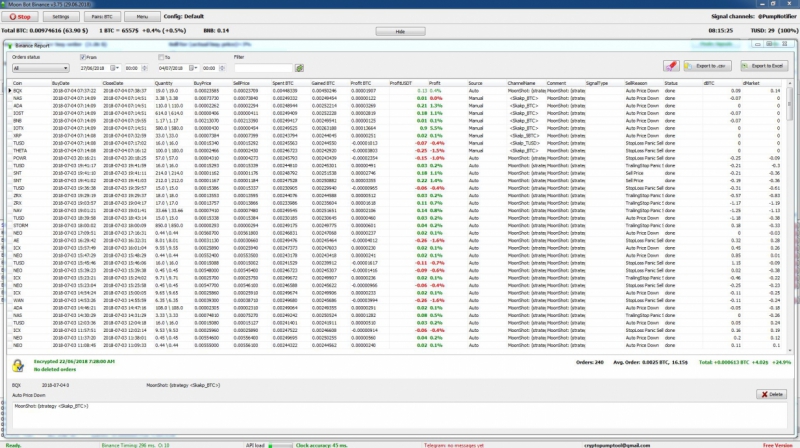800x448 pixels.
Task: Click the lock encryption icon
Action: click(x=18, y=365)
